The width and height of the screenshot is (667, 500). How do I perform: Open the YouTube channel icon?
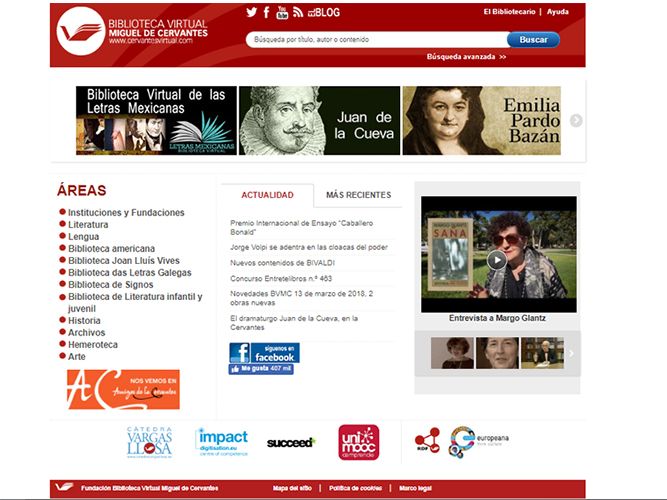pyautogui.click(x=282, y=12)
